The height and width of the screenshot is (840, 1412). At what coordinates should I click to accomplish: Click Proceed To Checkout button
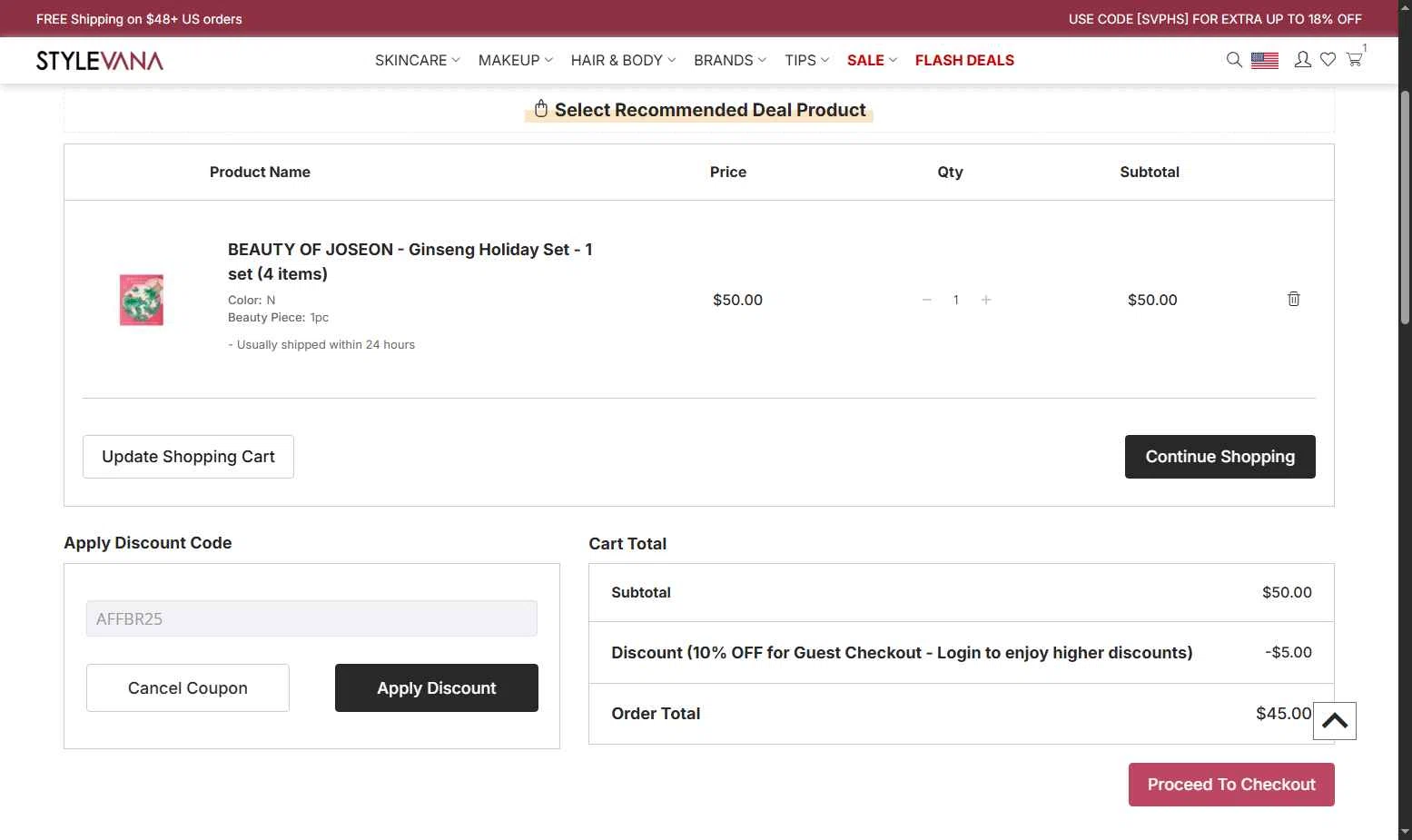pyautogui.click(x=1231, y=785)
